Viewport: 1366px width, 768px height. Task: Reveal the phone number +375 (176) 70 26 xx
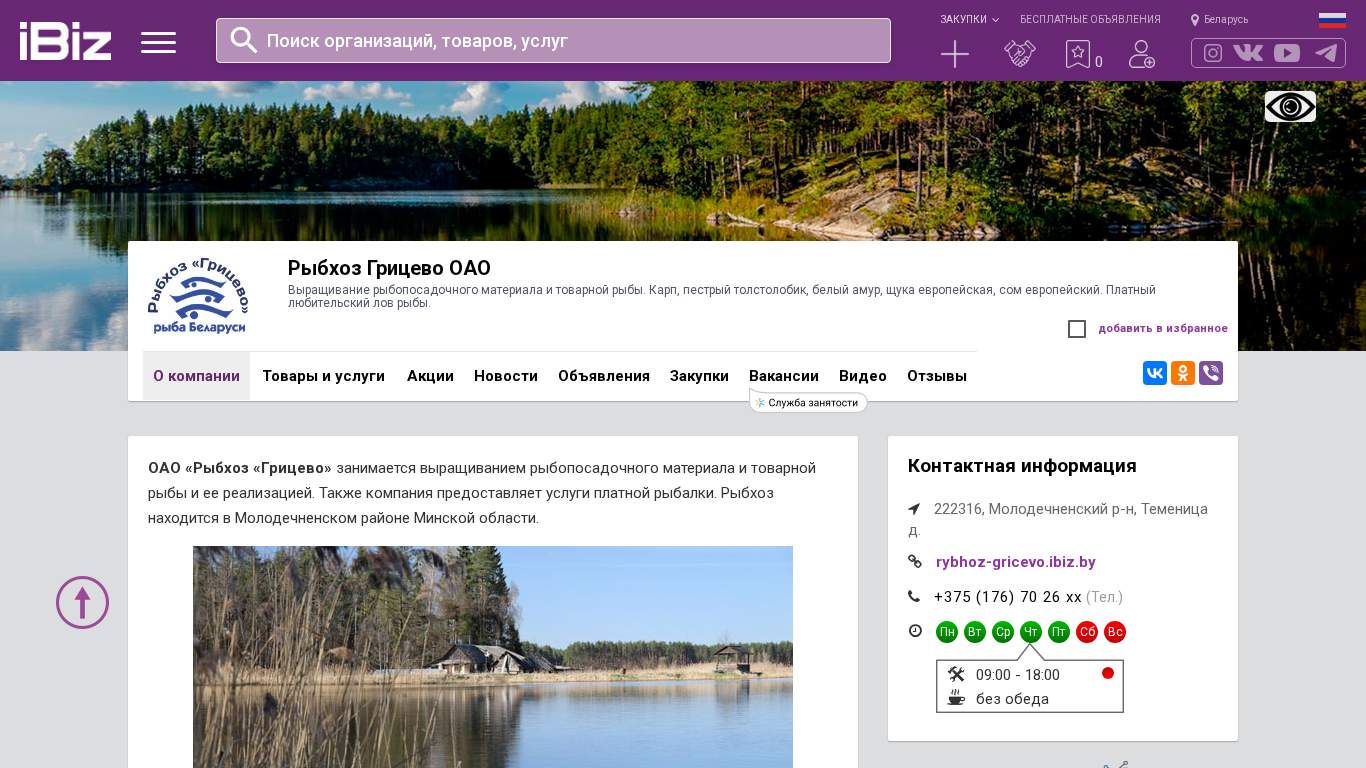(x=1008, y=597)
